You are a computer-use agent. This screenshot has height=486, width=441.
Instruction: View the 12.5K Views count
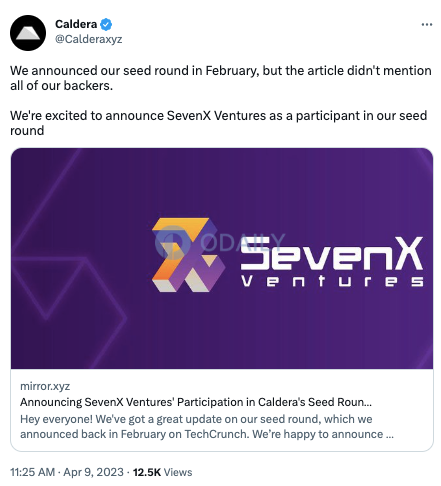[x=162, y=472]
